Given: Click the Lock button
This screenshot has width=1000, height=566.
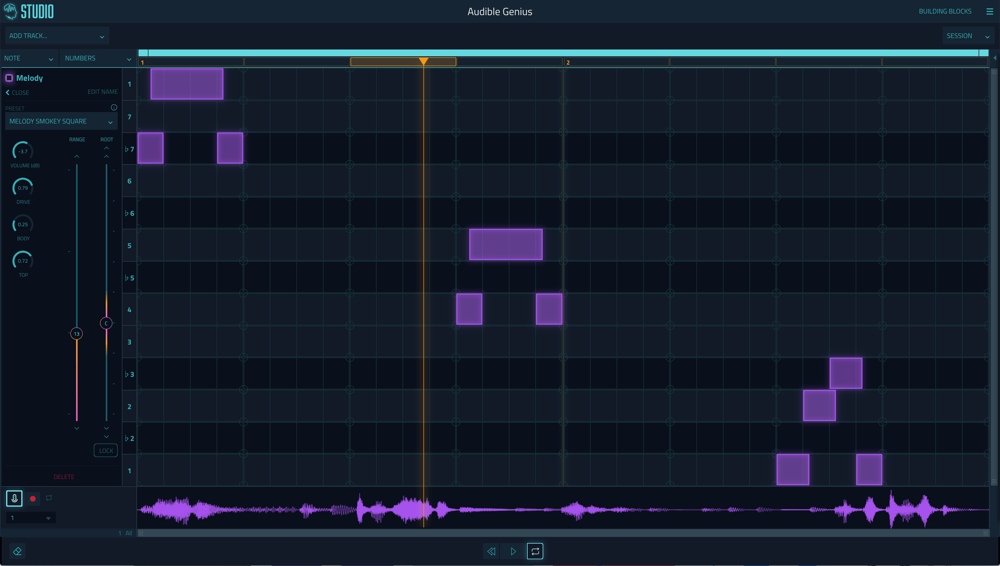Looking at the screenshot, I should [105, 451].
